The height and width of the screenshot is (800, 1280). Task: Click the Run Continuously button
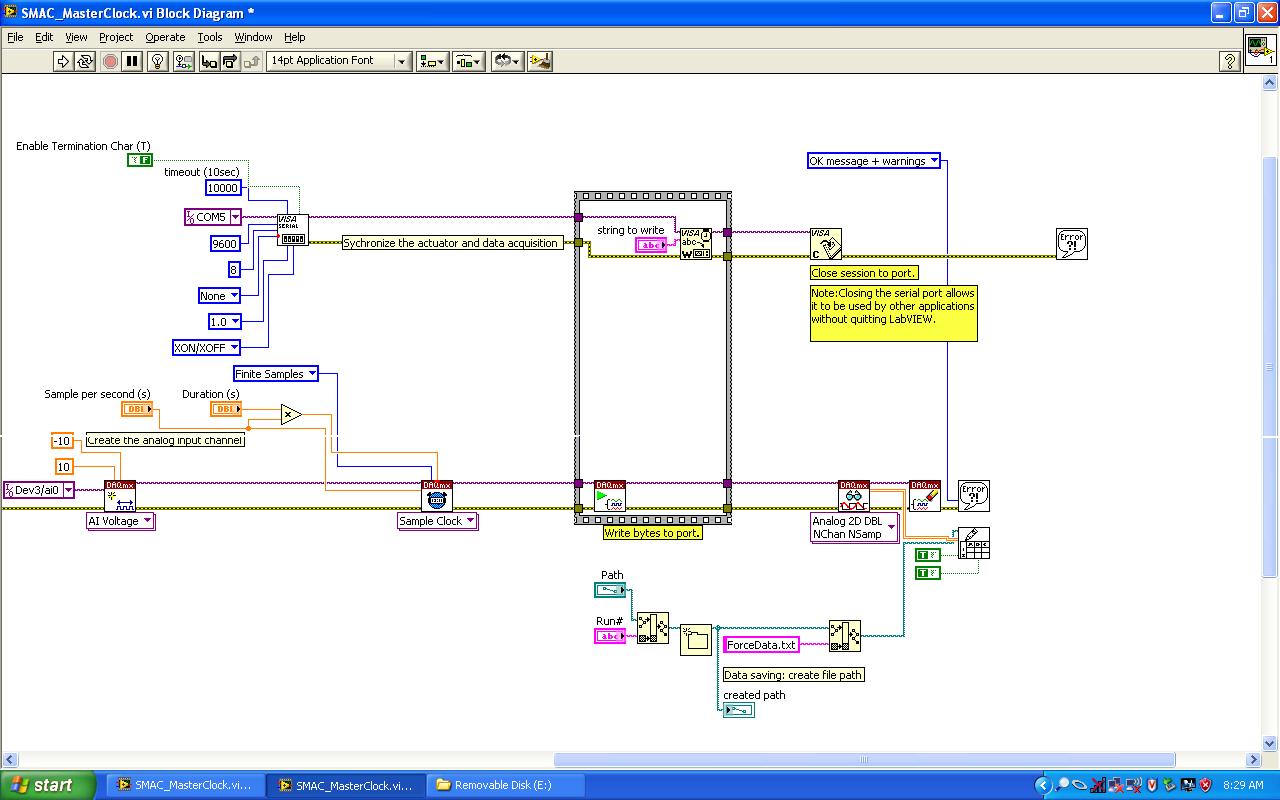pos(85,61)
